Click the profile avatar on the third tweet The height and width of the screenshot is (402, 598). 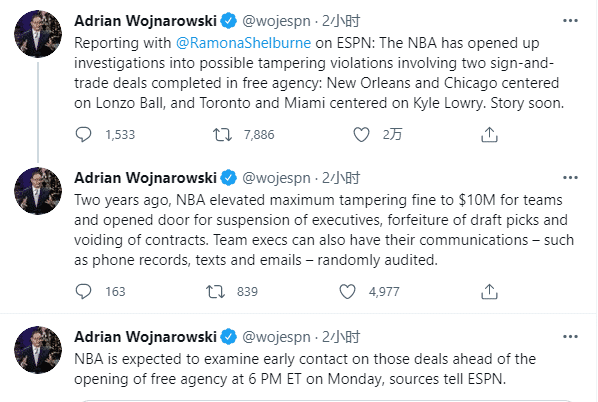[38, 350]
